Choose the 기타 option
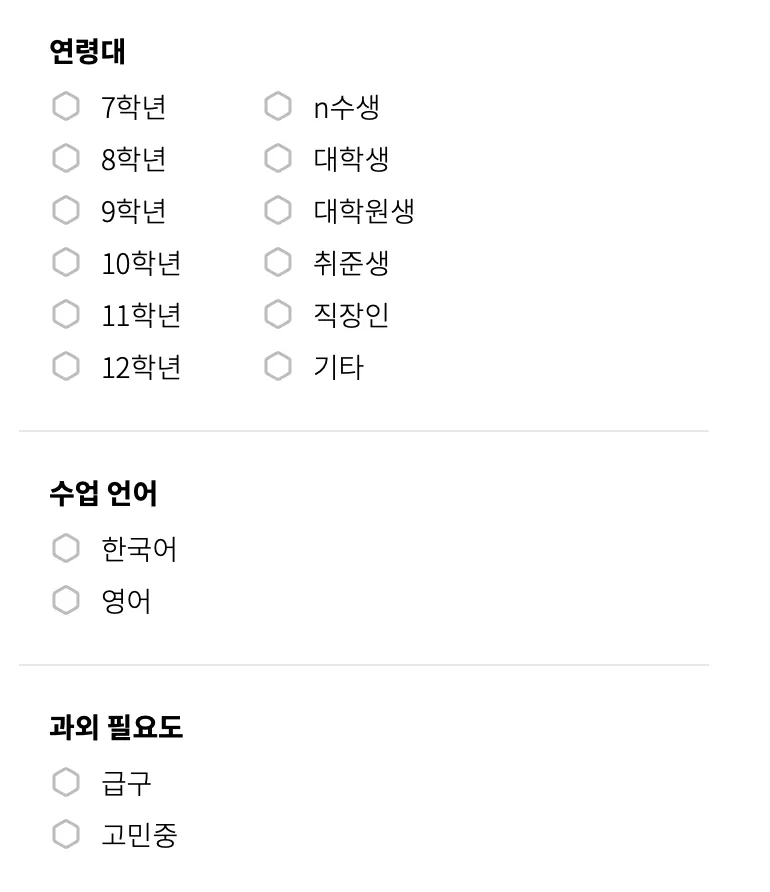 click(x=278, y=367)
